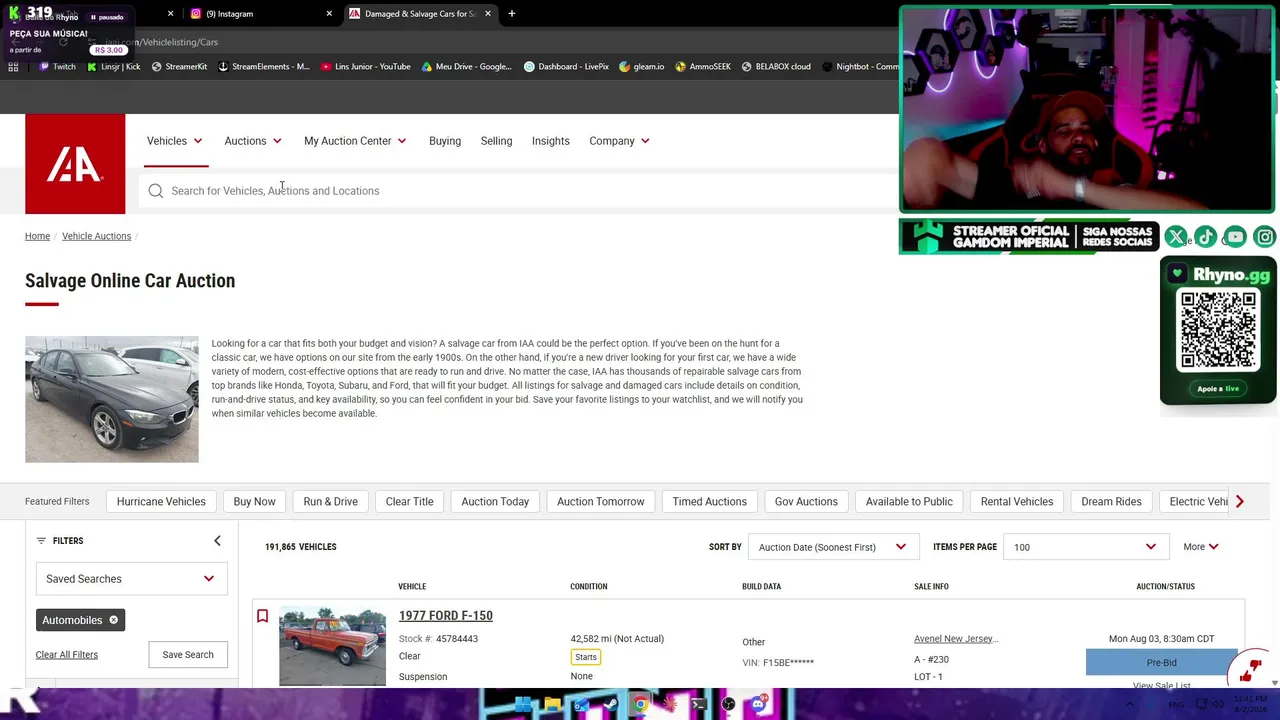Image resolution: width=1280 pixels, height=720 pixels.
Task: Apply the Timed Auctions featured filter
Action: 709,502
